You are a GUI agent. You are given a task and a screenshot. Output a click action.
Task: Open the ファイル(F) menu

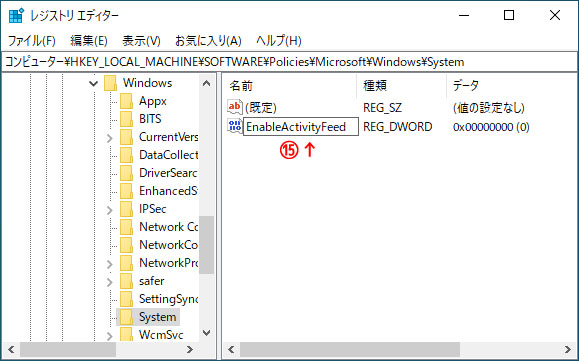32,41
